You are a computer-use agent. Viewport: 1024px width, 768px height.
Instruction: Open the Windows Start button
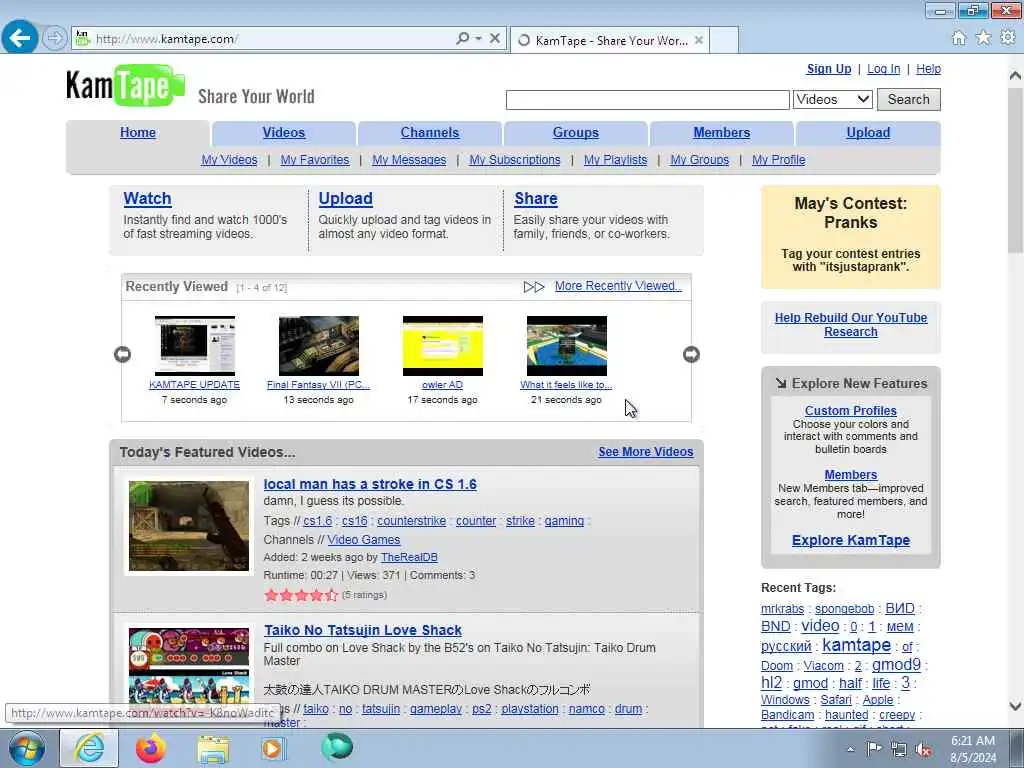[x=26, y=748]
